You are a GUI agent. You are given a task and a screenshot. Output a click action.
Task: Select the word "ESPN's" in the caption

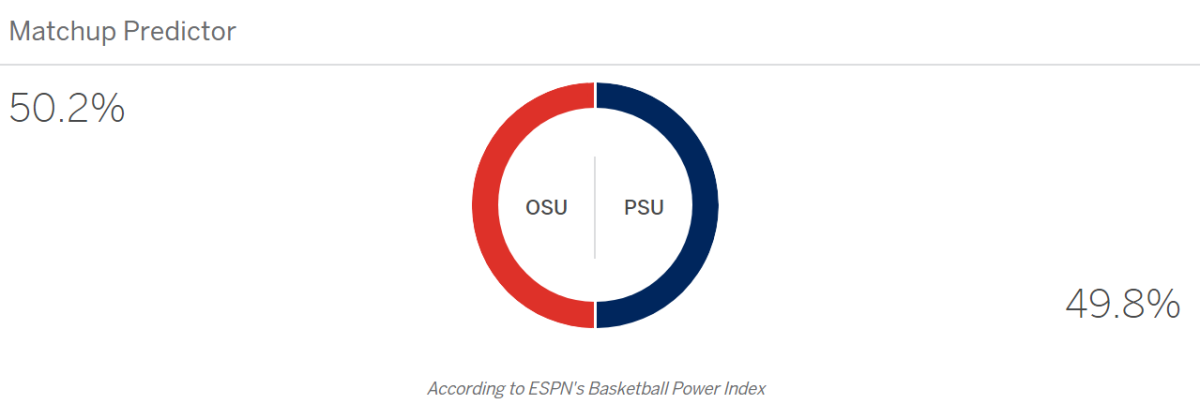click(x=567, y=387)
